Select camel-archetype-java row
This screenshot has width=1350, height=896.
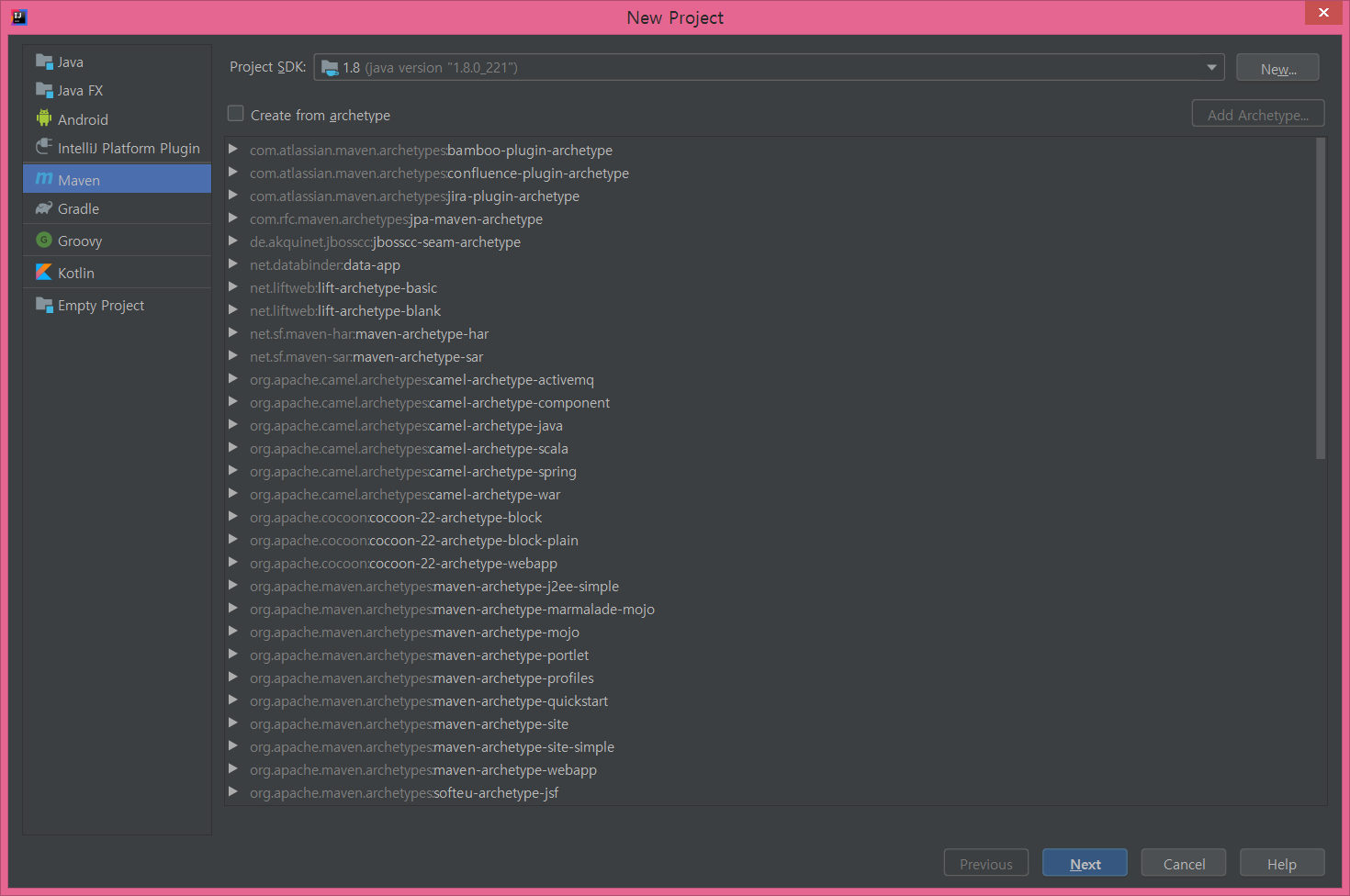[x=770, y=425]
